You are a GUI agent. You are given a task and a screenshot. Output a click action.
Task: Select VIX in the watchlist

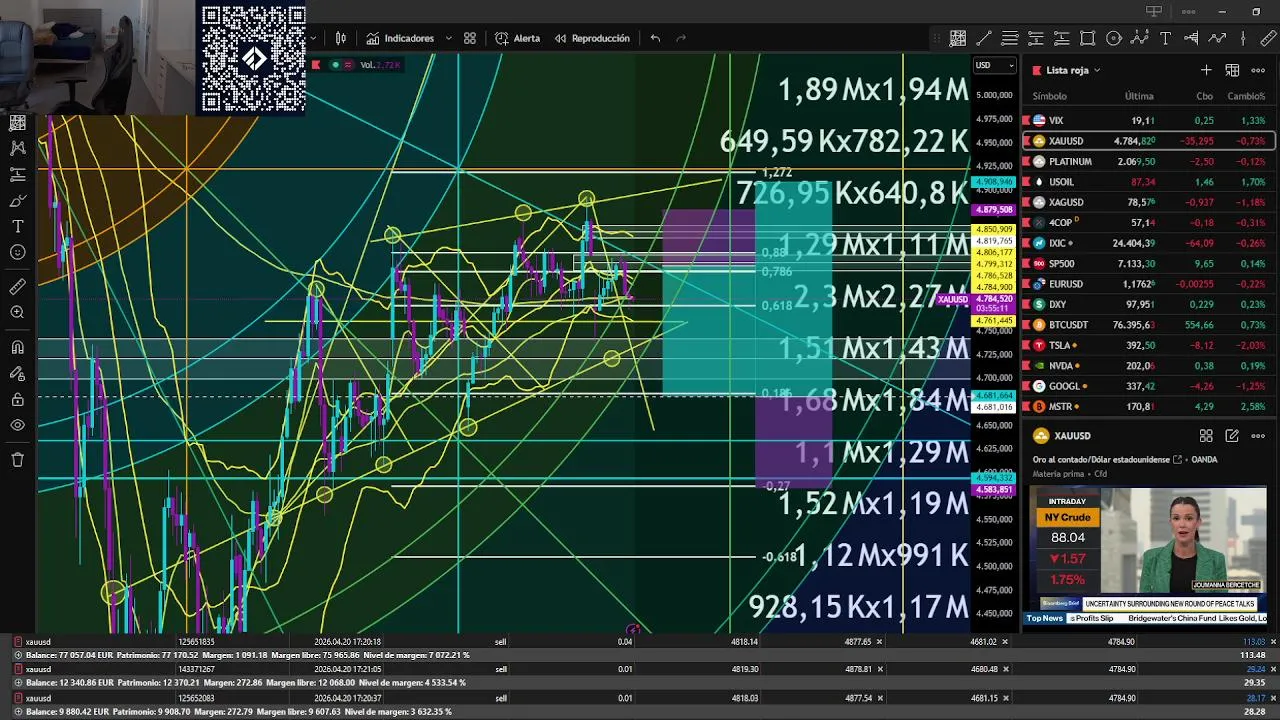pyautogui.click(x=1148, y=120)
